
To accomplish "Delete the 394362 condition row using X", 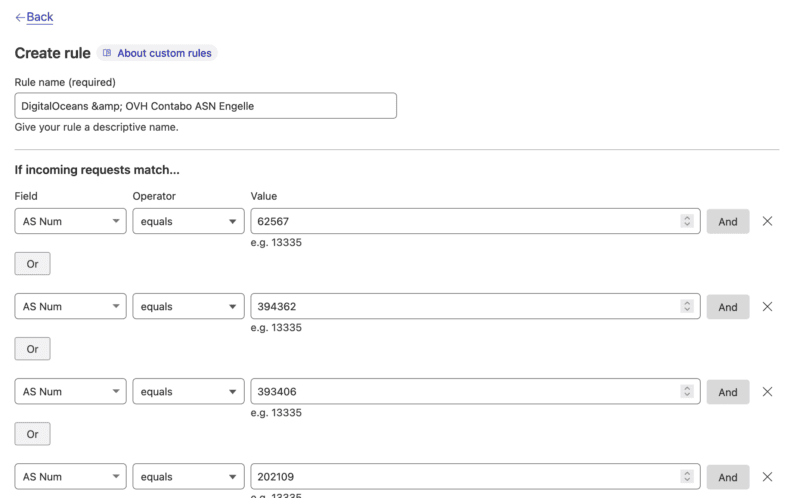I will (x=767, y=307).
